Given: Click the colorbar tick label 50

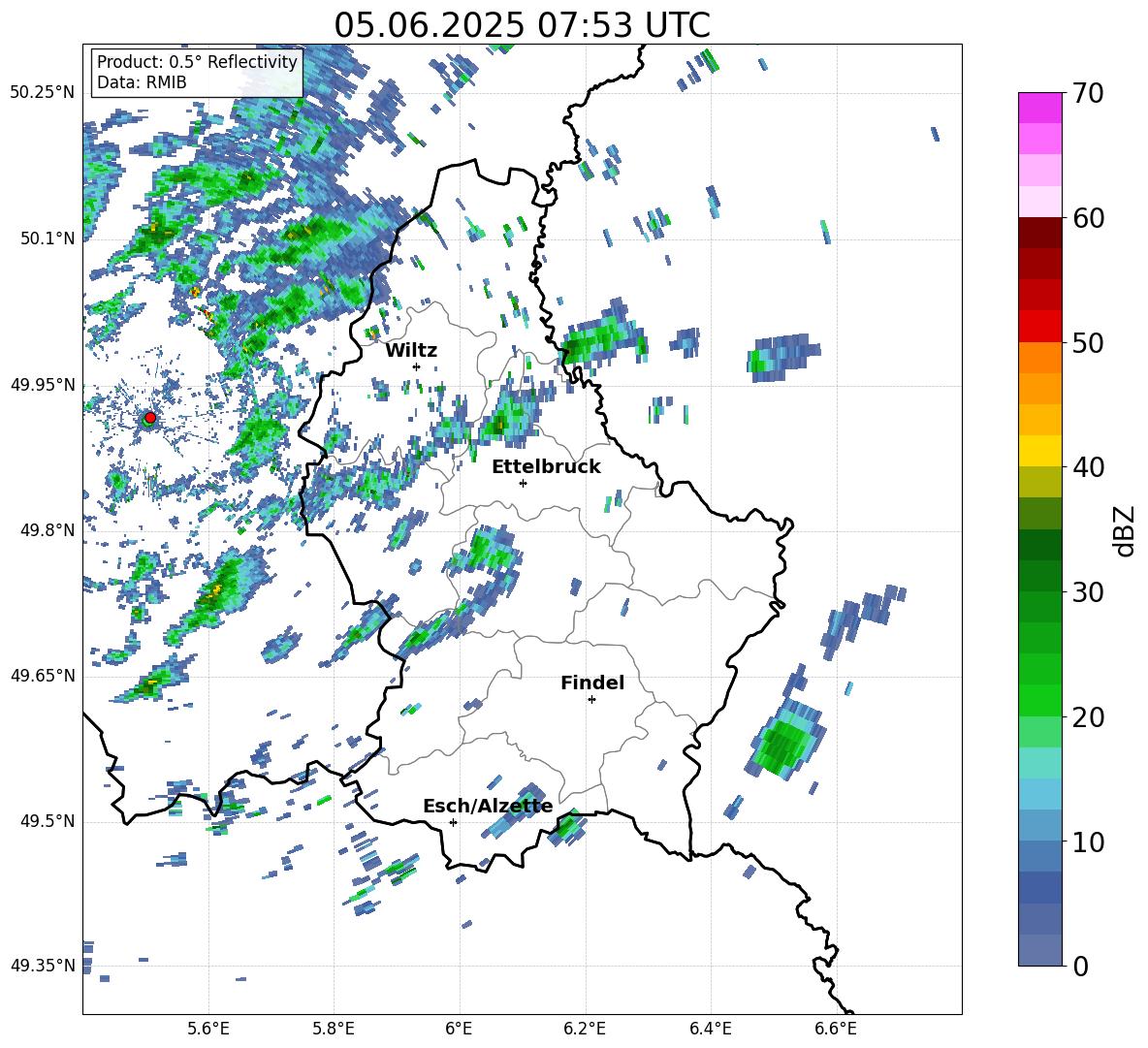Looking at the screenshot, I should 1088,342.
